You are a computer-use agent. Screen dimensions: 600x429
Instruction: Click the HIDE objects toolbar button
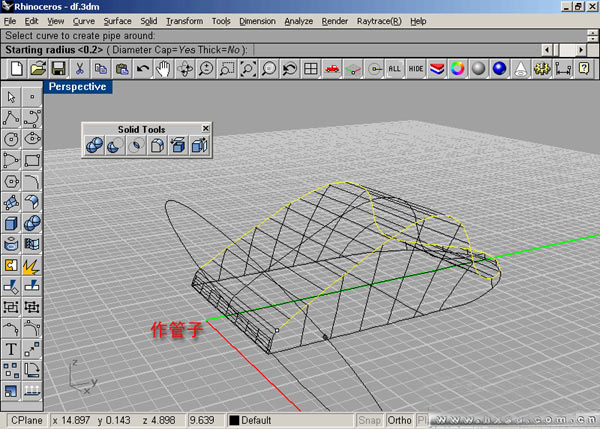415,68
